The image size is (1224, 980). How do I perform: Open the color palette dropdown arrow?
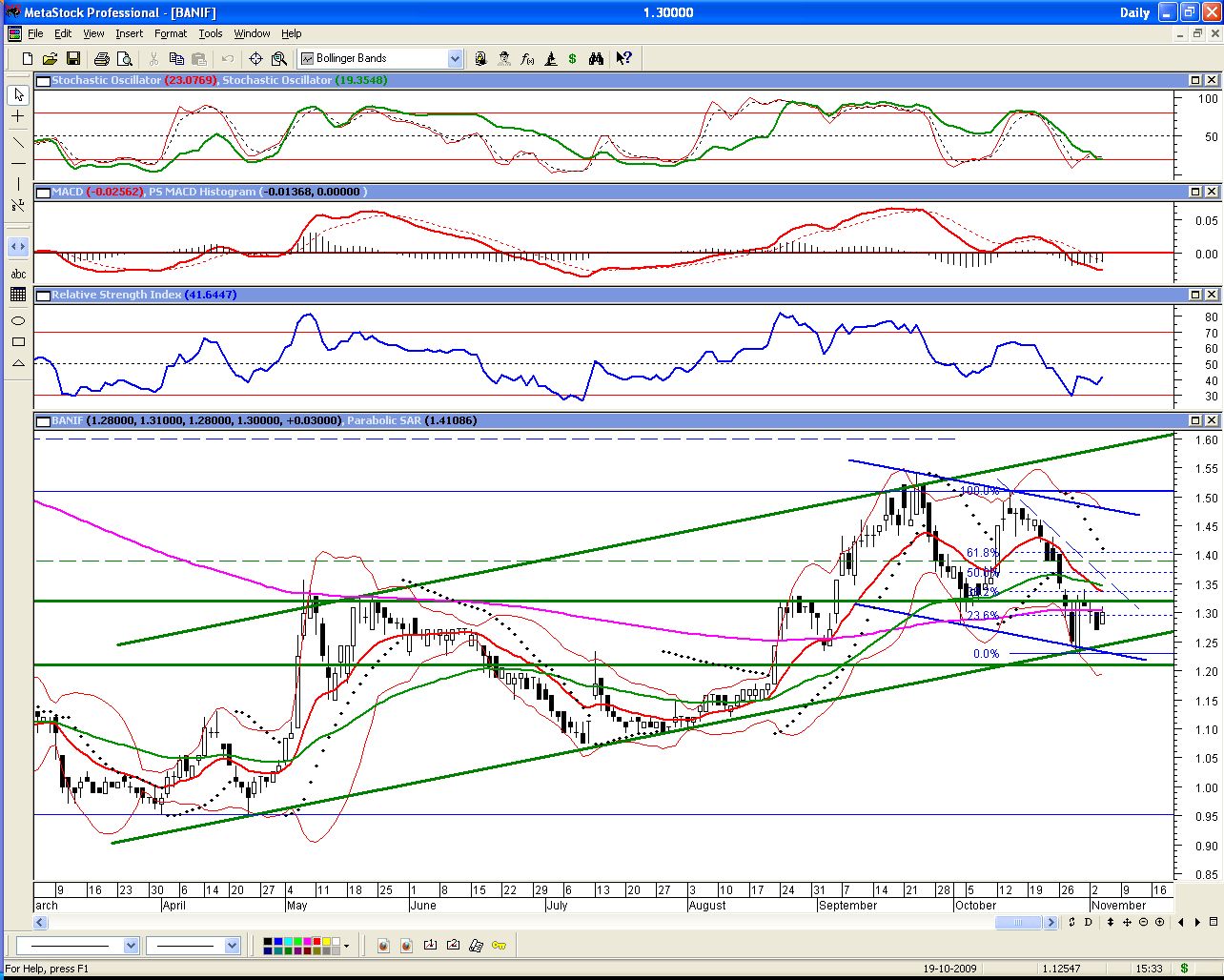click(x=347, y=946)
